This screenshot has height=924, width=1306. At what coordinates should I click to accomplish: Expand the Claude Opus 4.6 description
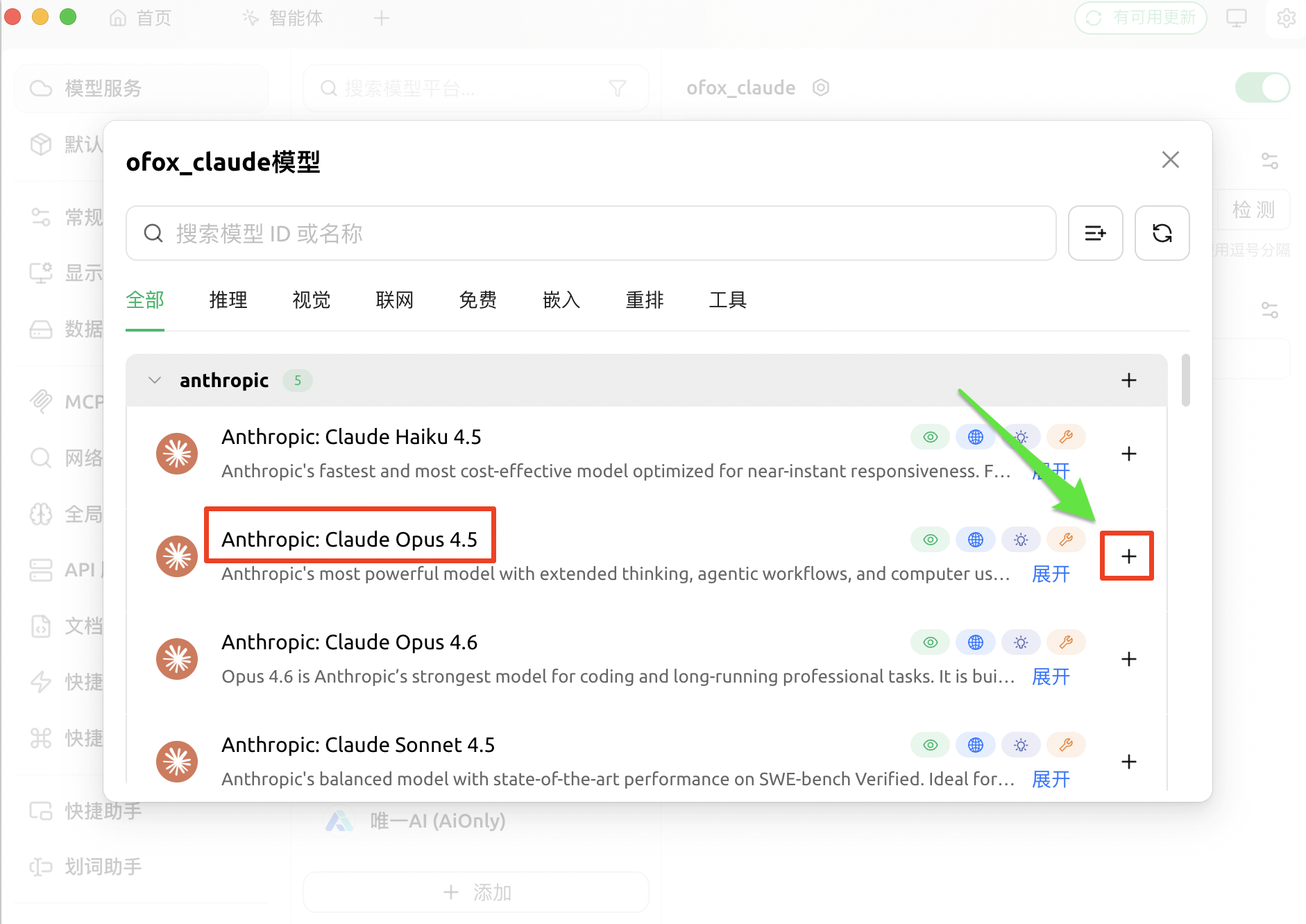[x=1051, y=676]
